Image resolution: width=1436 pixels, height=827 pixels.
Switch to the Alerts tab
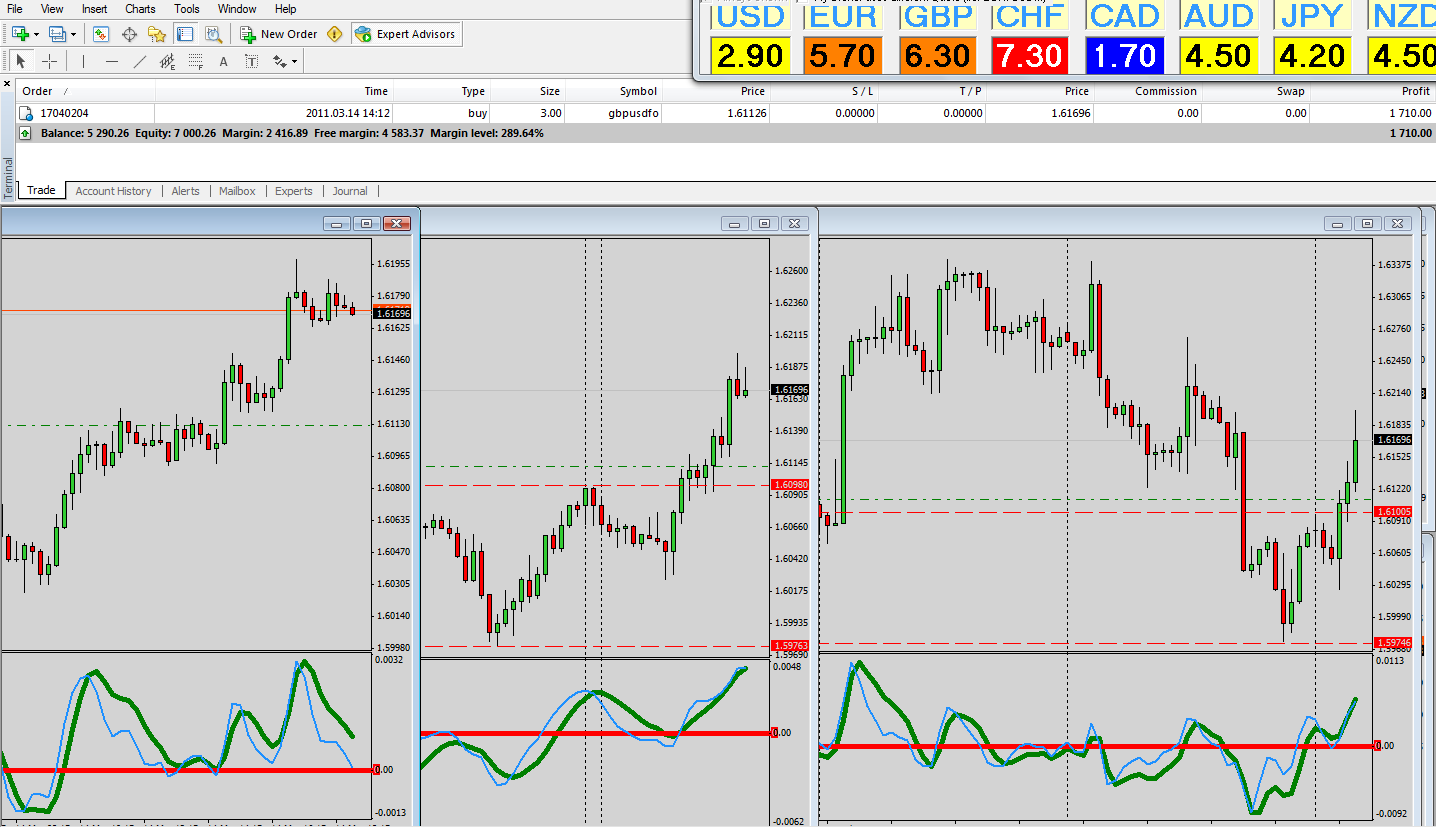pos(185,191)
